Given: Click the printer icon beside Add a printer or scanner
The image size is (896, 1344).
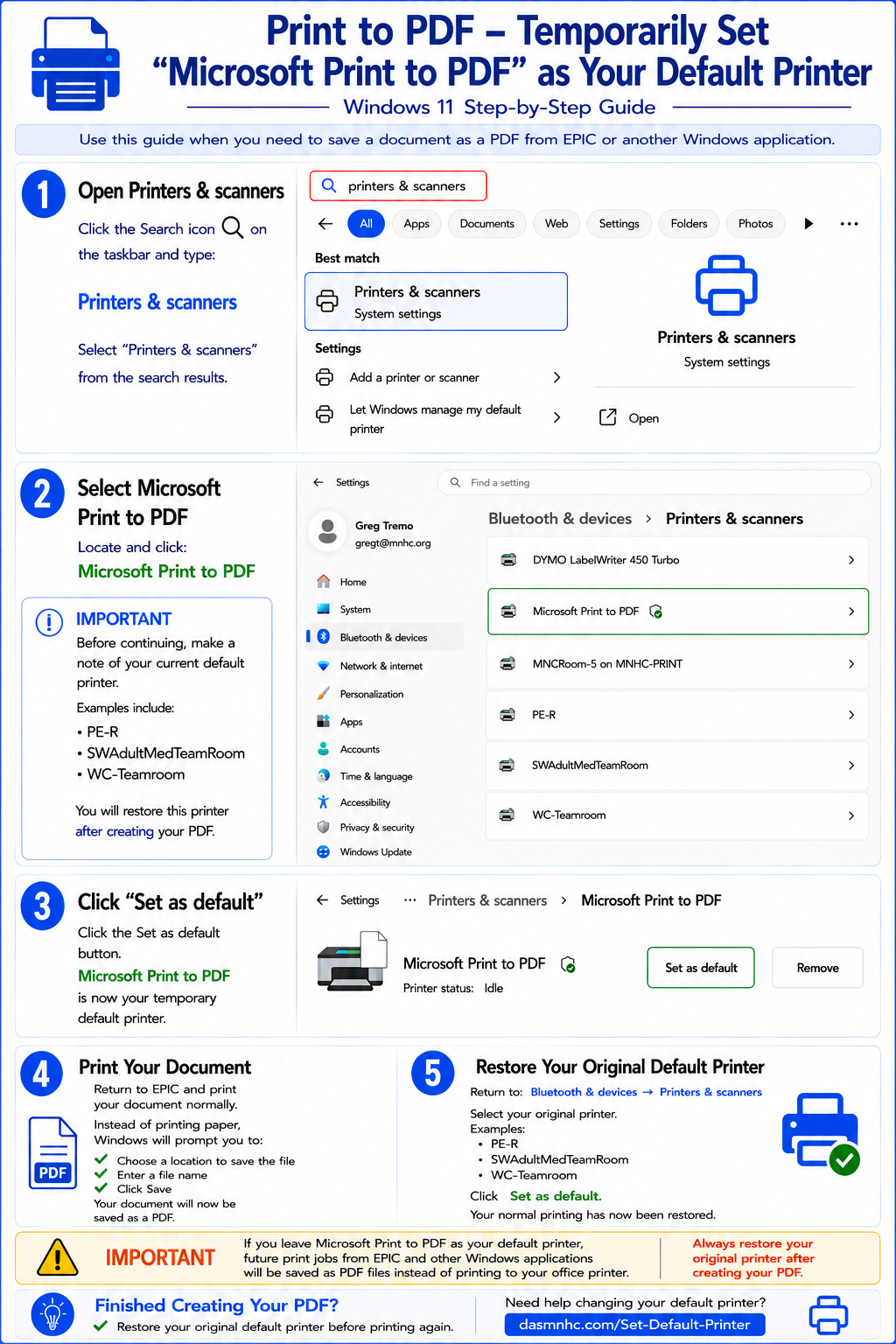Looking at the screenshot, I should click(325, 377).
